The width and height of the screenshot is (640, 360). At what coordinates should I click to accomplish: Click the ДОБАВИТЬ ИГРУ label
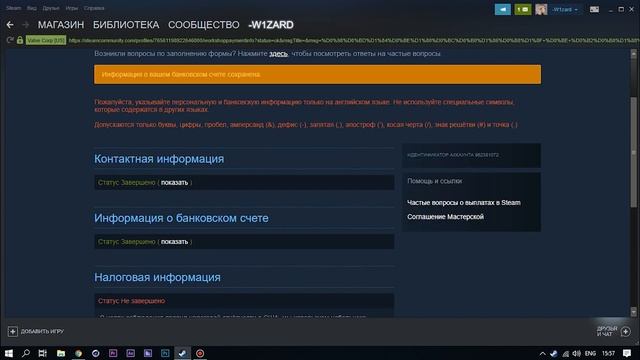[42, 331]
